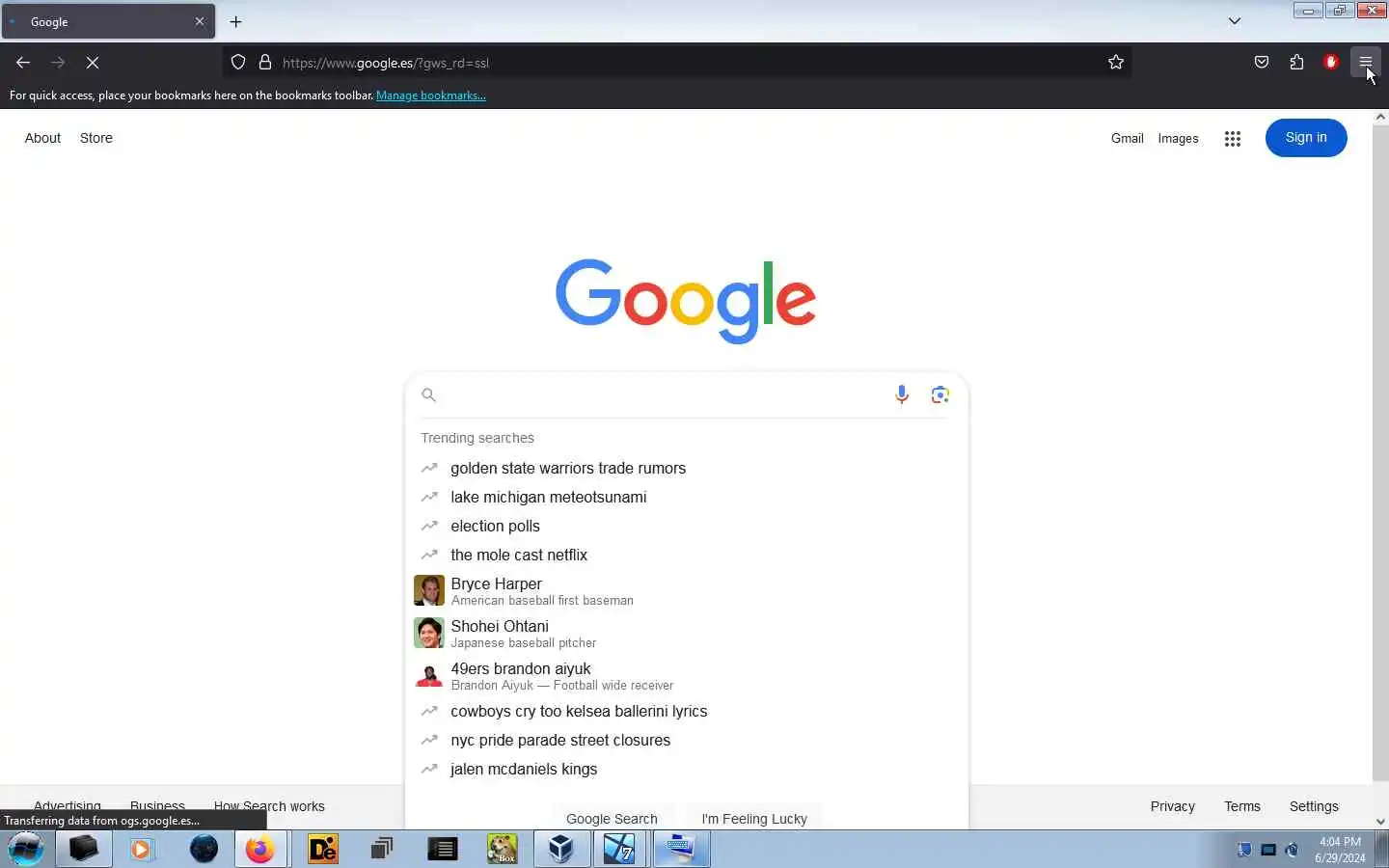Select the mole cast netflix suggestion
Image resolution: width=1389 pixels, height=868 pixels.
tap(686, 555)
